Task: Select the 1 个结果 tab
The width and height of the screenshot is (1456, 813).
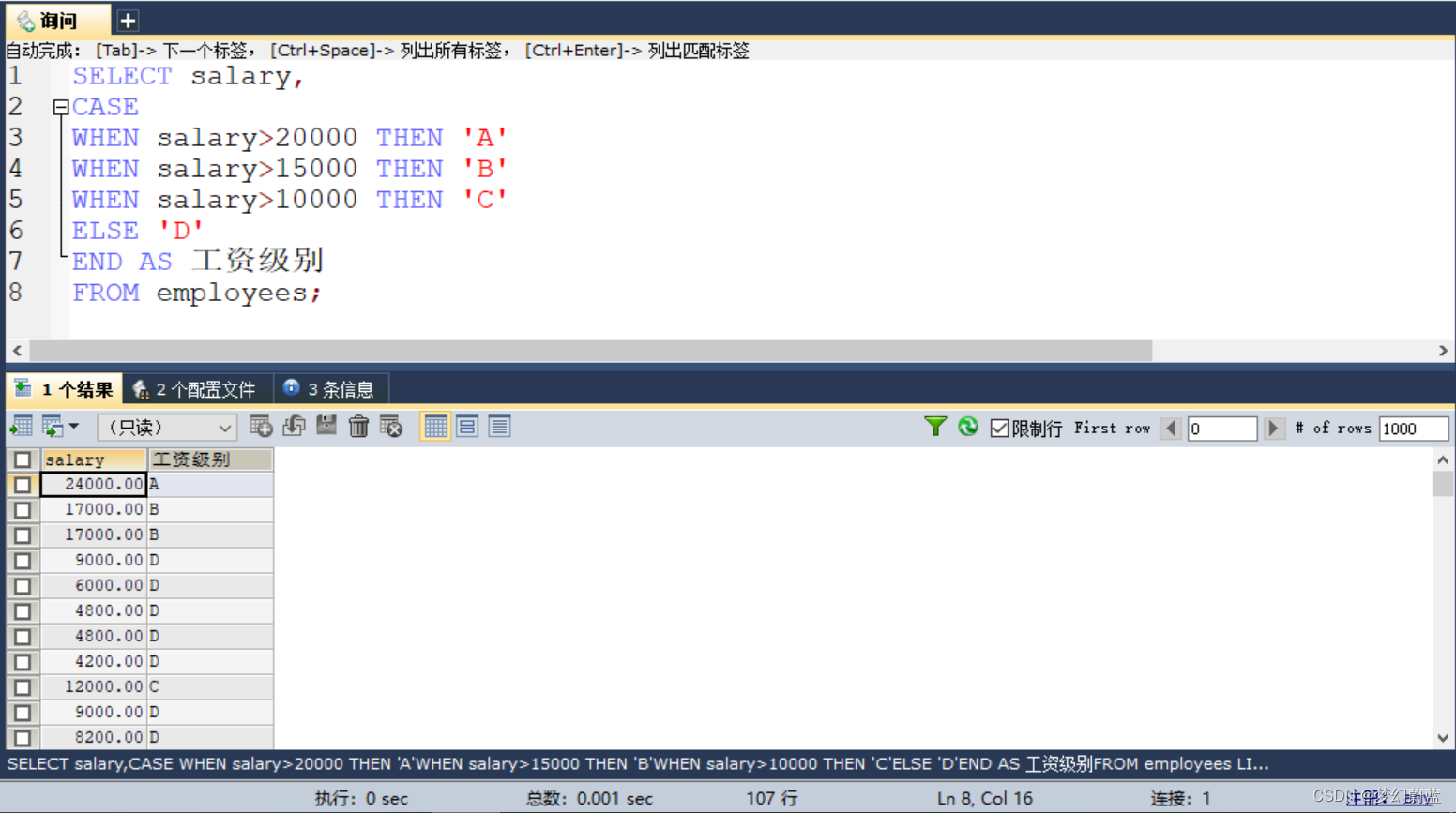Action: click(x=65, y=389)
